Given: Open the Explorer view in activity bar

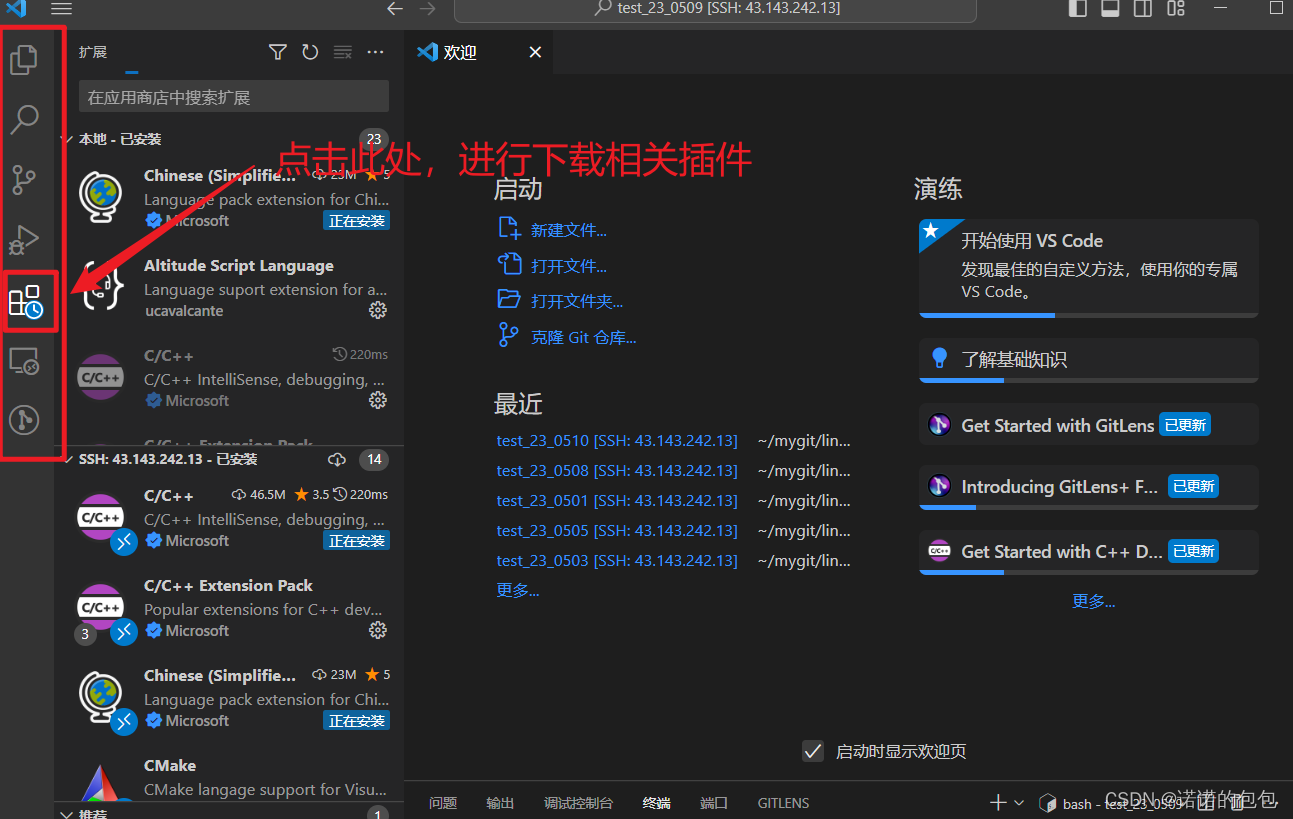Looking at the screenshot, I should [24, 58].
